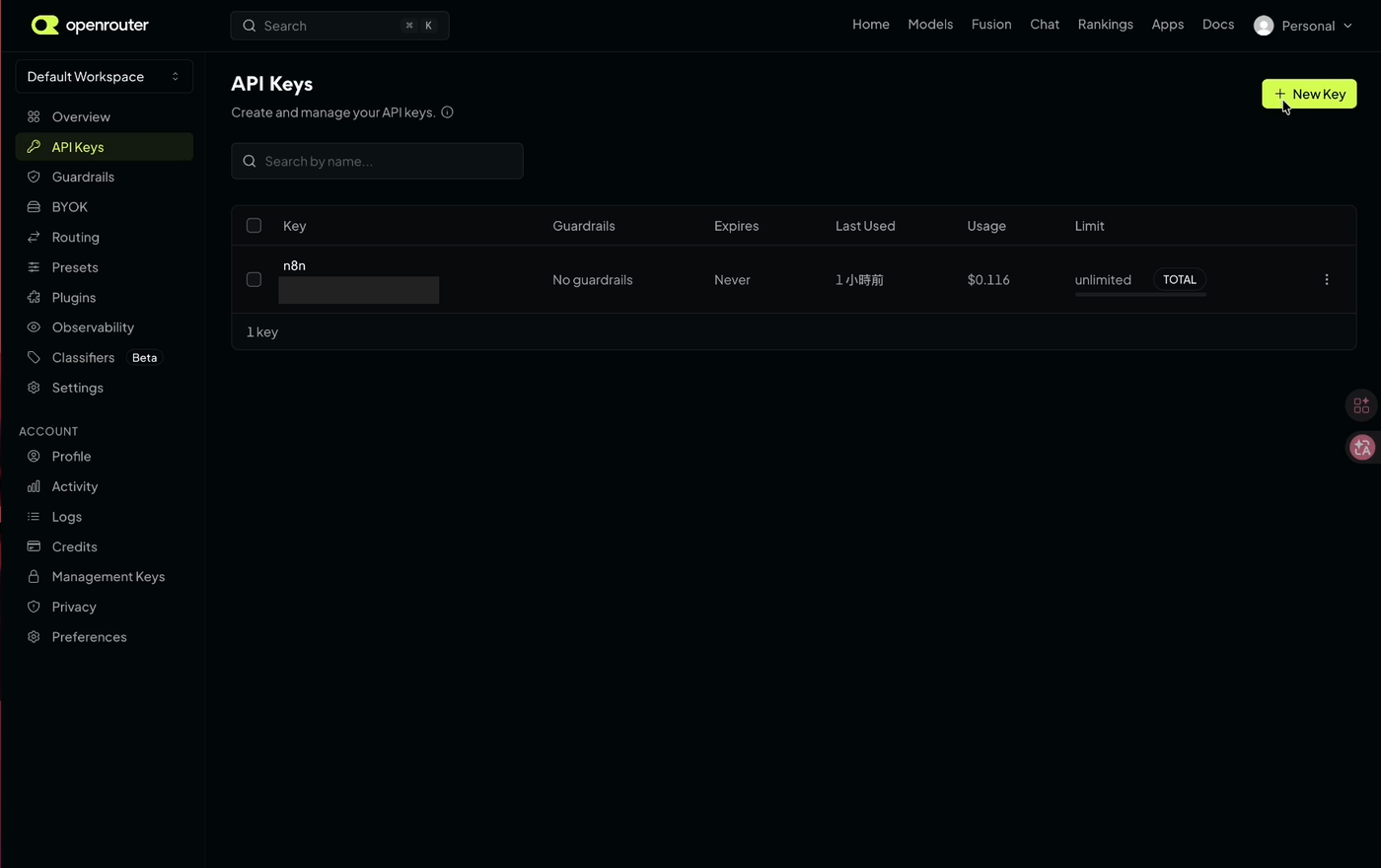This screenshot has height=868, width=1381.
Task: Click the Observability eye icon
Action: 34,327
